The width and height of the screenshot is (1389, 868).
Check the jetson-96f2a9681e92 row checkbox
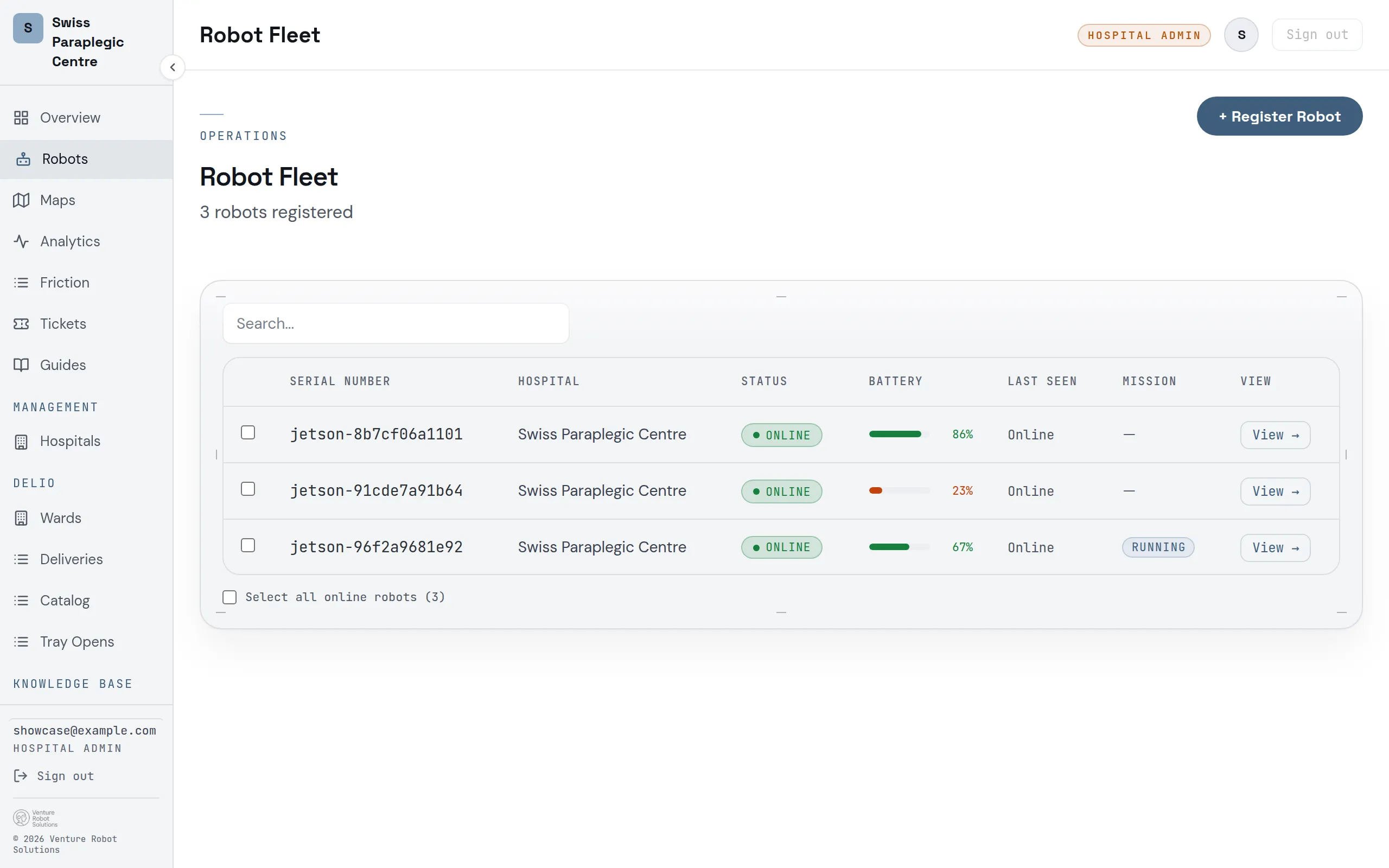coord(248,545)
